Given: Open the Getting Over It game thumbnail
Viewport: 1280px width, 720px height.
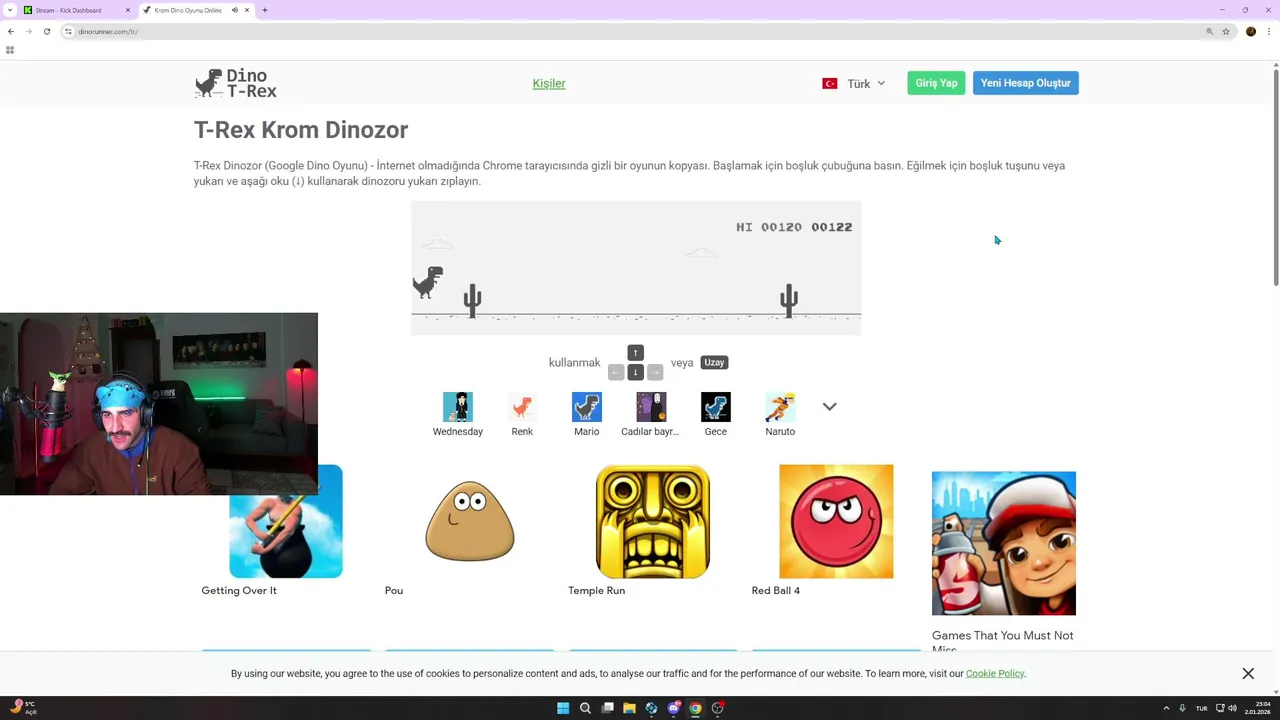Looking at the screenshot, I should (286, 521).
